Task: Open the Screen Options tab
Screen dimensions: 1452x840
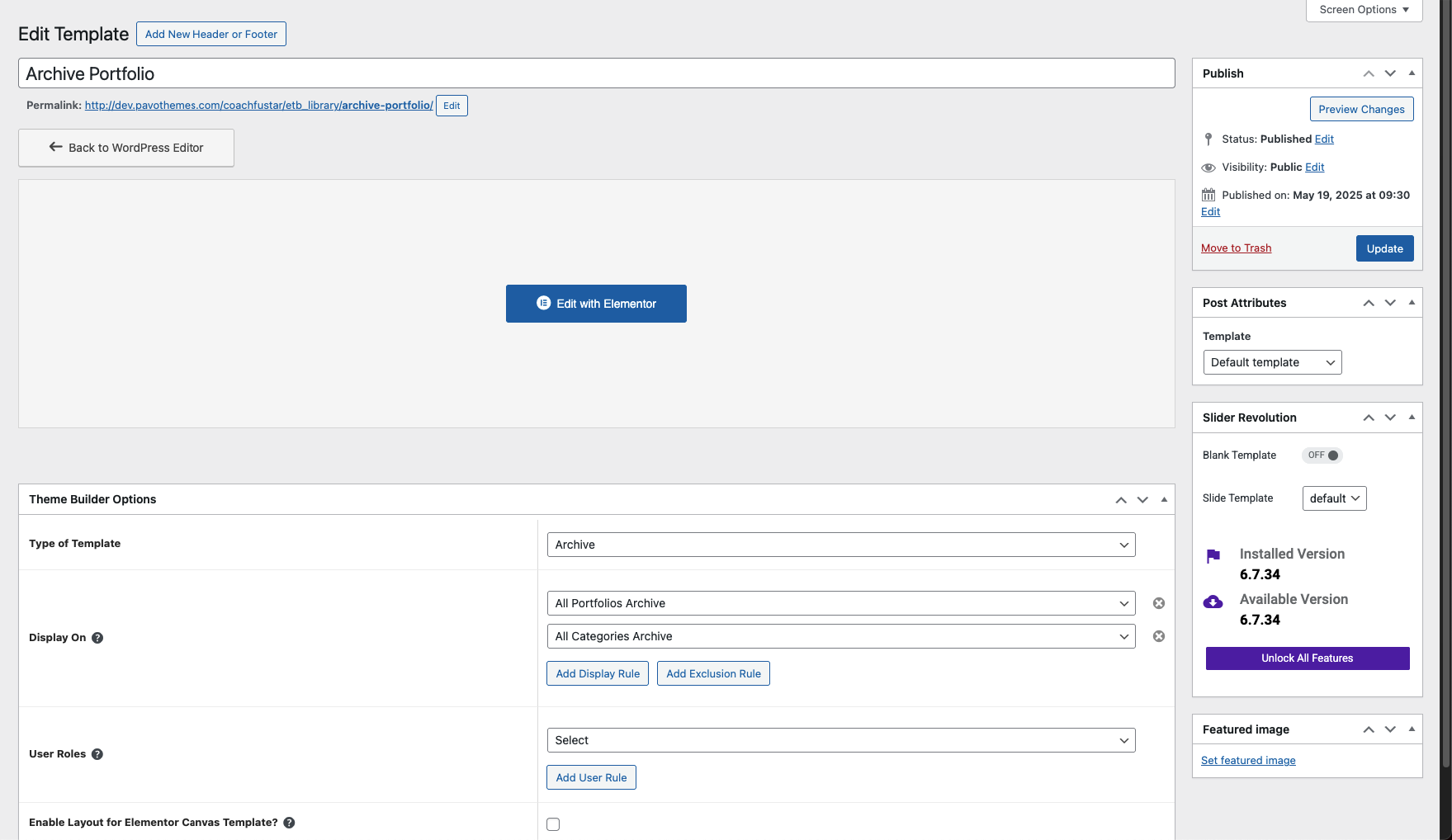Action: pyautogui.click(x=1364, y=10)
